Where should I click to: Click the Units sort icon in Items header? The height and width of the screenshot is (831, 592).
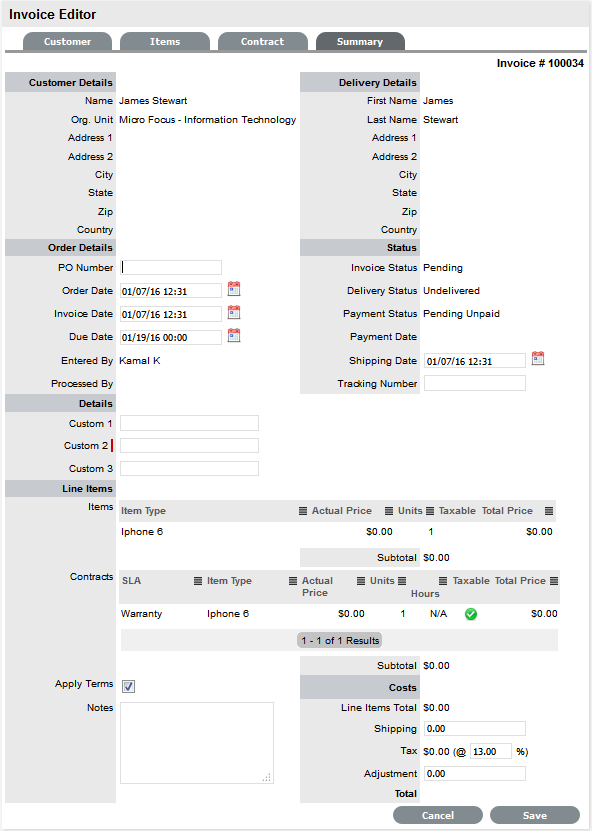[389, 510]
